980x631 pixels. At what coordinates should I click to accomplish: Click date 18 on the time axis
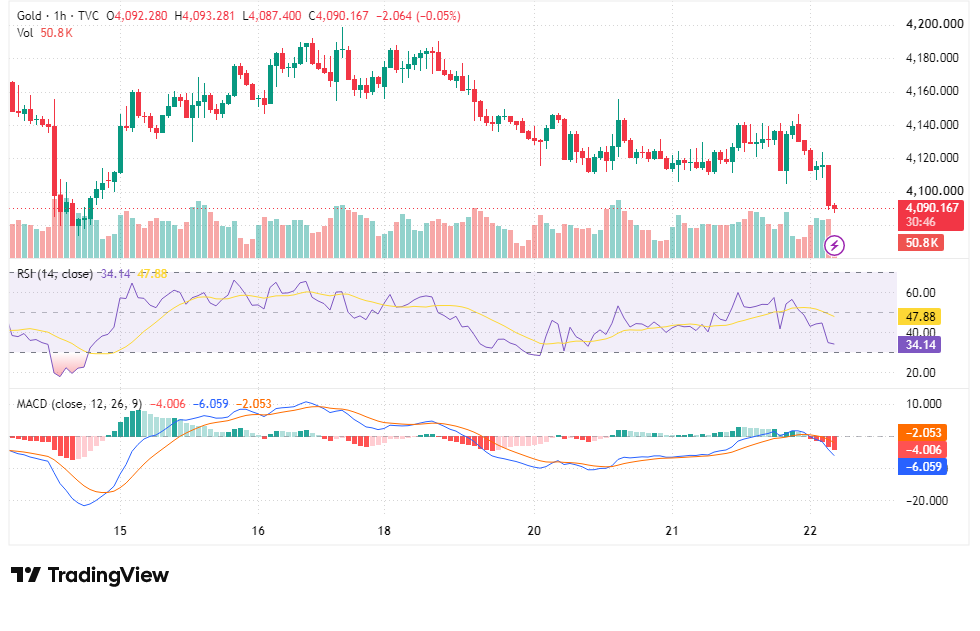click(x=384, y=531)
